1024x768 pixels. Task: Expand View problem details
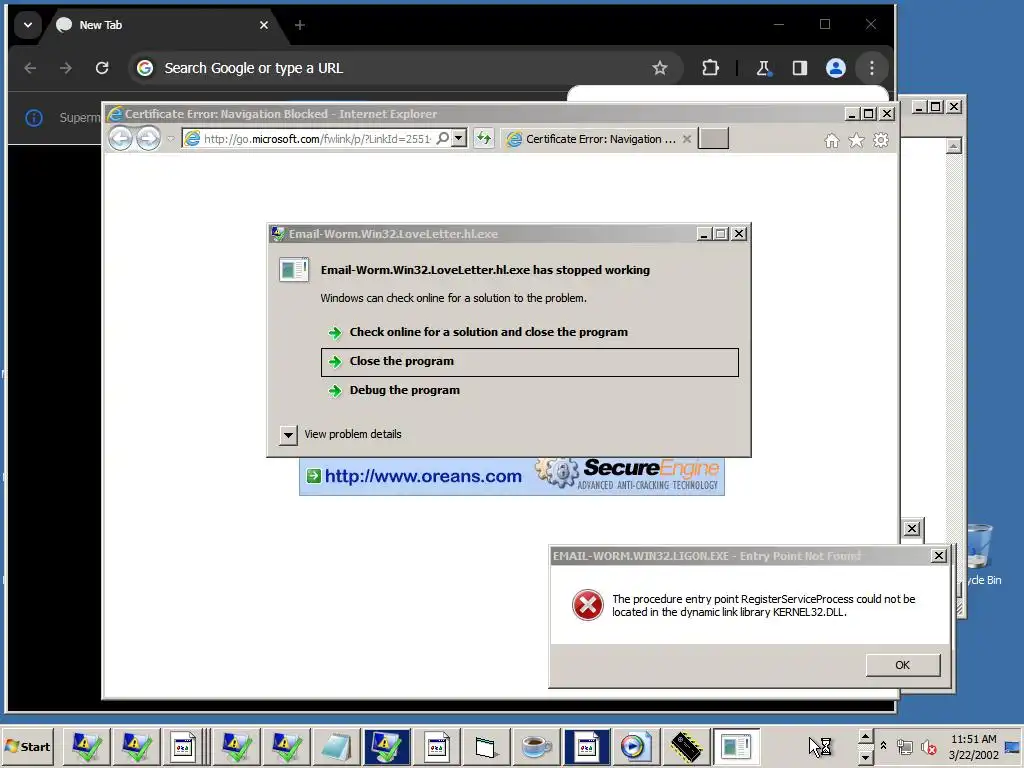click(x=288, y=435)
